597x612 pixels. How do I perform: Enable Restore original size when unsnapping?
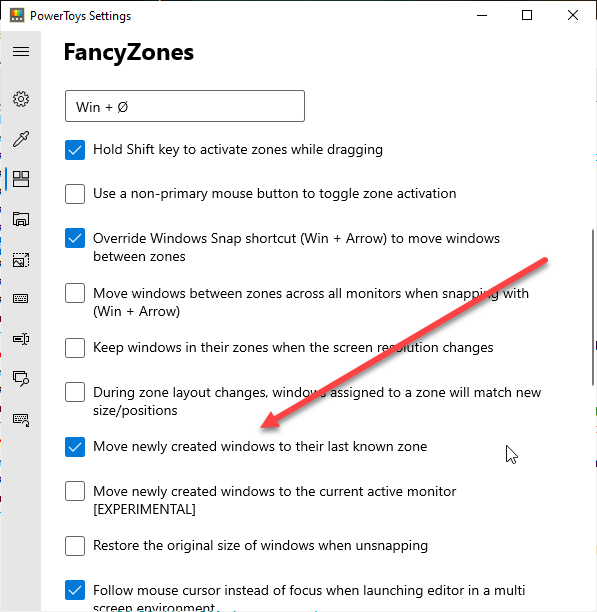click(75, 546)
